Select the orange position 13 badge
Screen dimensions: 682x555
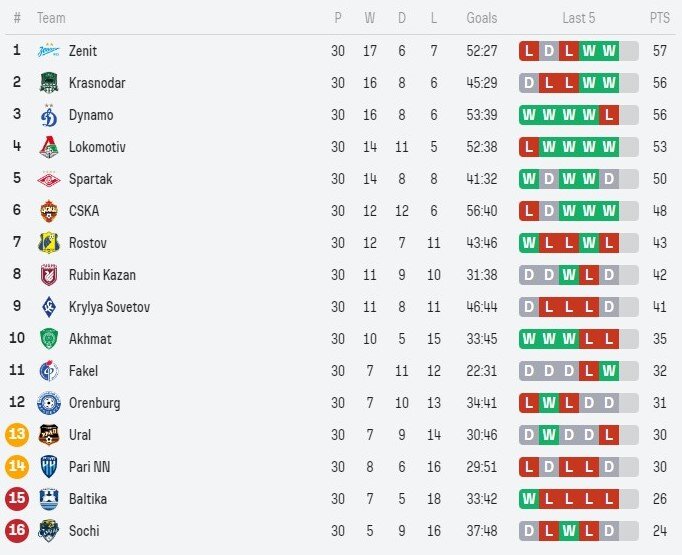17,435
